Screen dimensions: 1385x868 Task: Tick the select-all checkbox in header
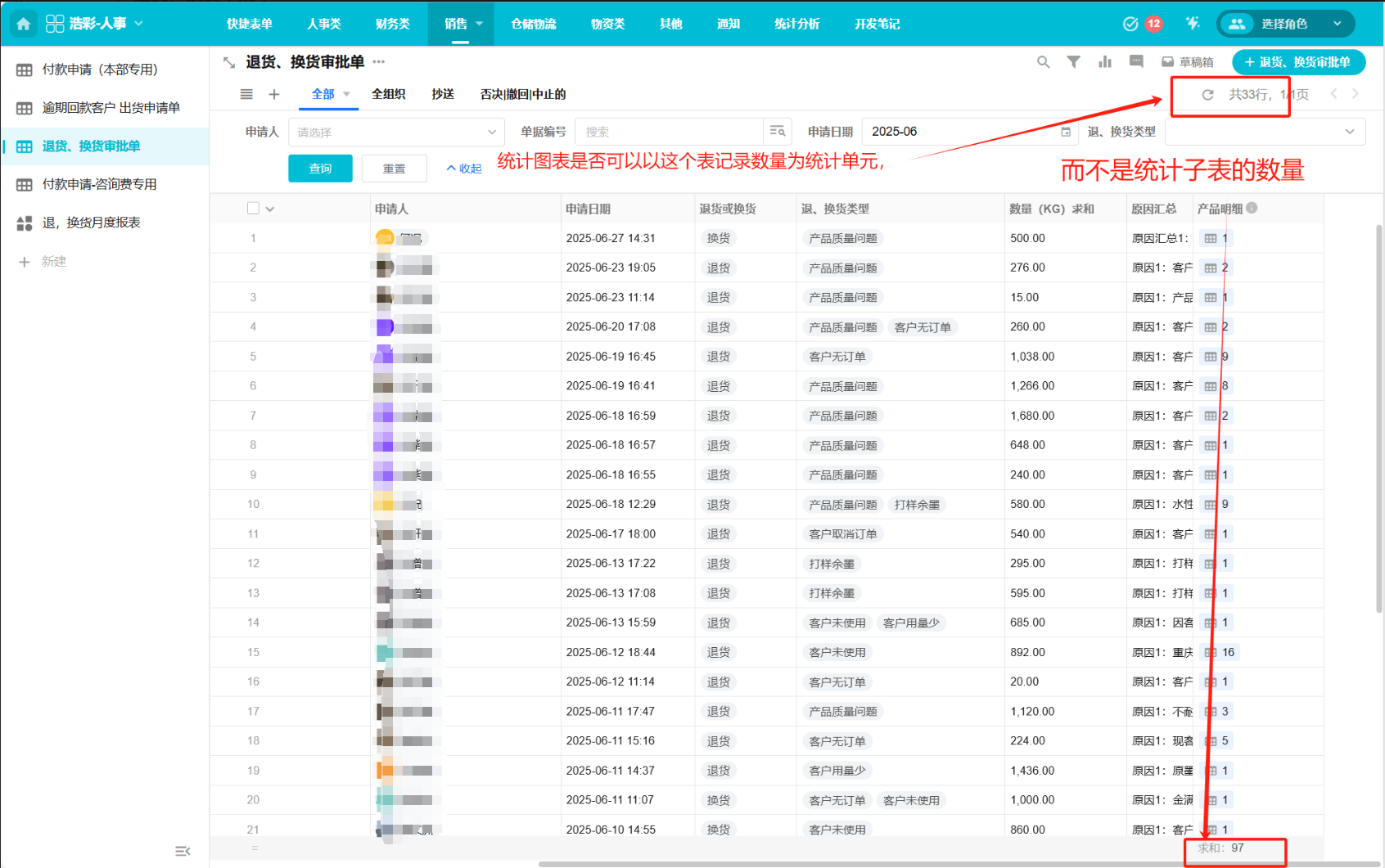click(253, 209)
